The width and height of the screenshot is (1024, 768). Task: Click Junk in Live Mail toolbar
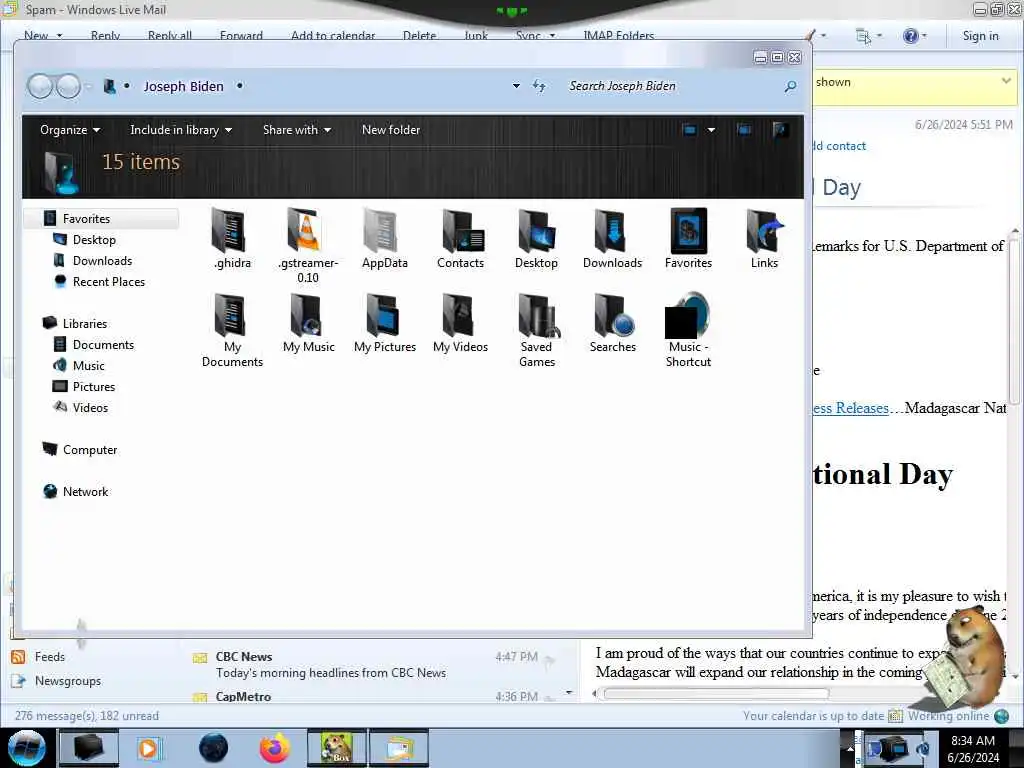pyautogui.click(x=476, y=36)
